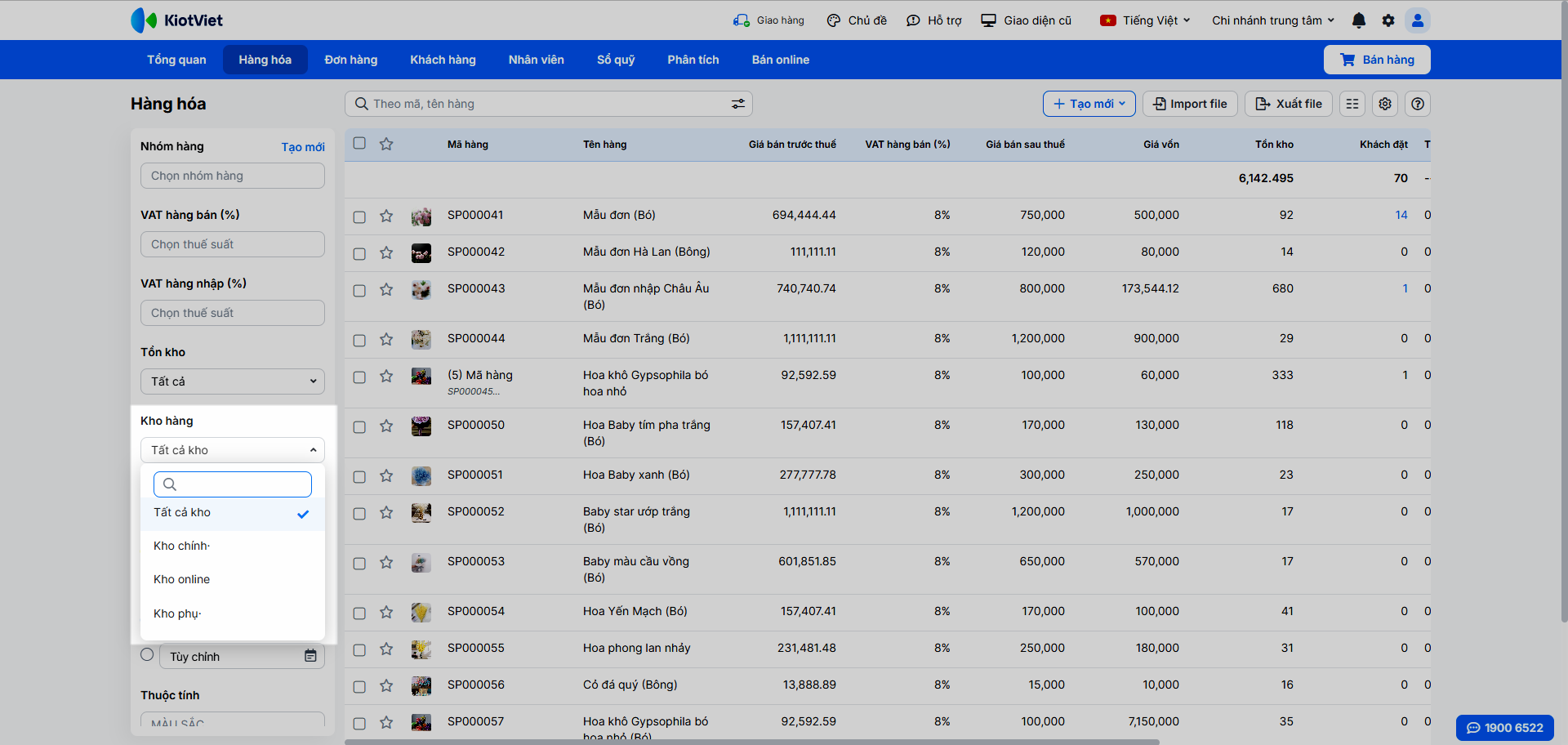The height and width of the screenshot is (745, 1568).
Task: Toggle the select-all header checkbox
Action: click(359, 144)
